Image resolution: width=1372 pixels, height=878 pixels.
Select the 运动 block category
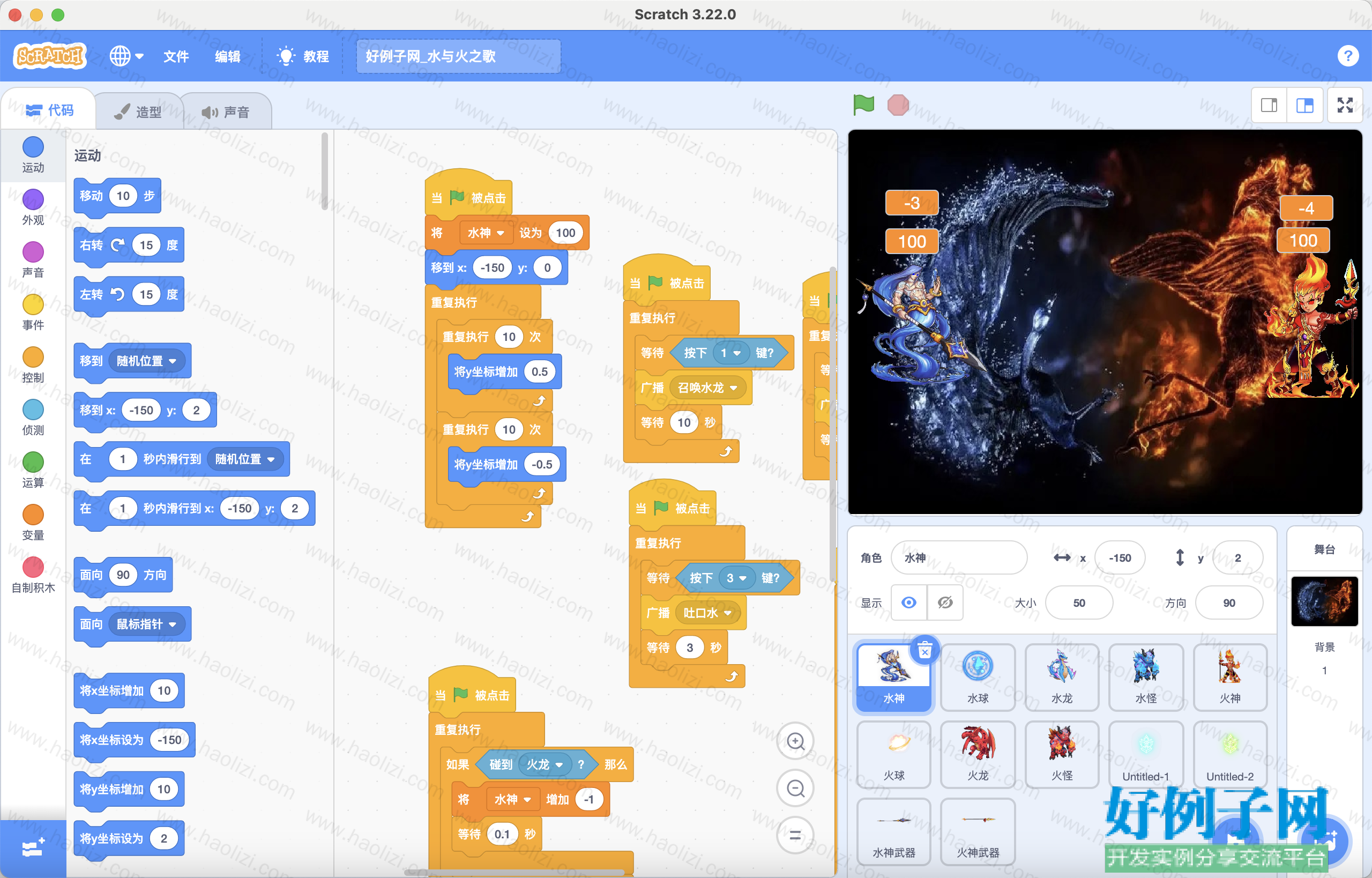pyautogui.click(x=33, y=154)
